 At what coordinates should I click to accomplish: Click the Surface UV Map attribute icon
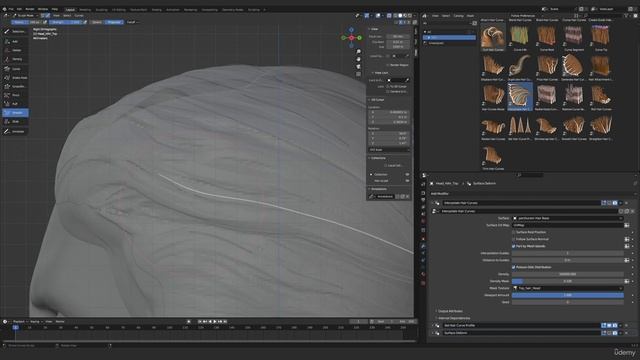coord(627,225)
